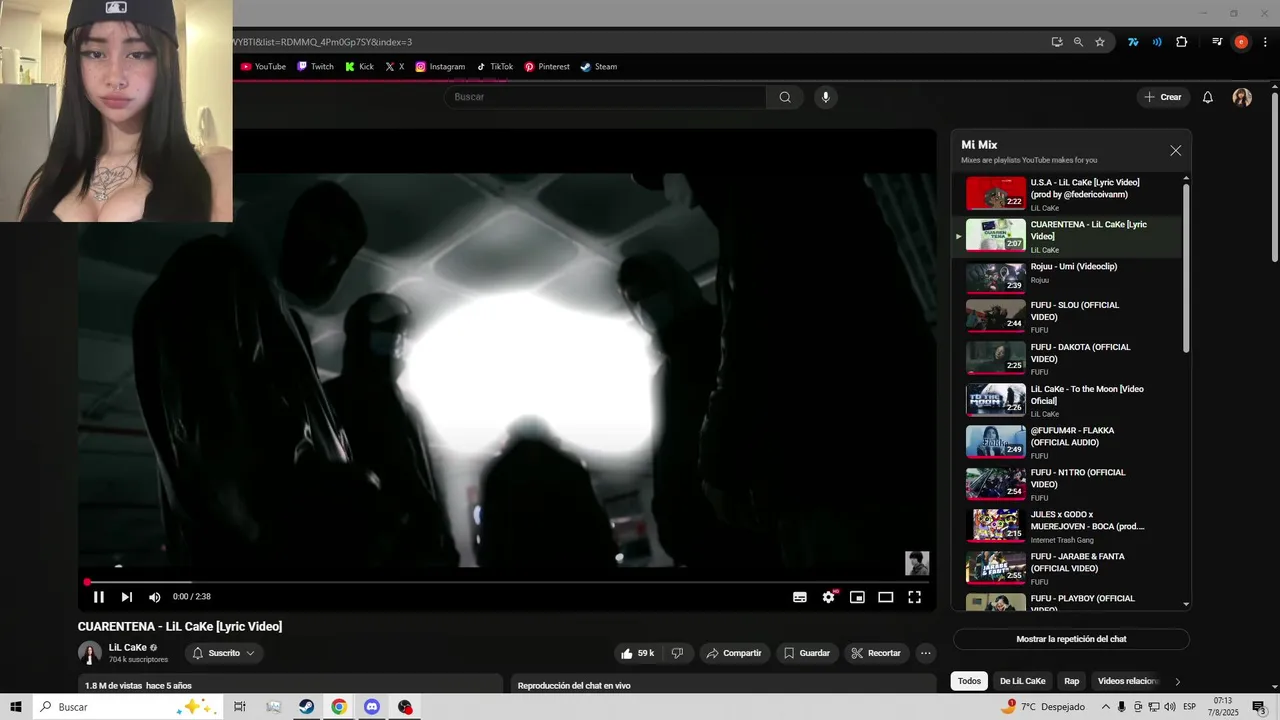Select @FUFUM4R - FLAKKA audio entry

(x=1069, y=442)
